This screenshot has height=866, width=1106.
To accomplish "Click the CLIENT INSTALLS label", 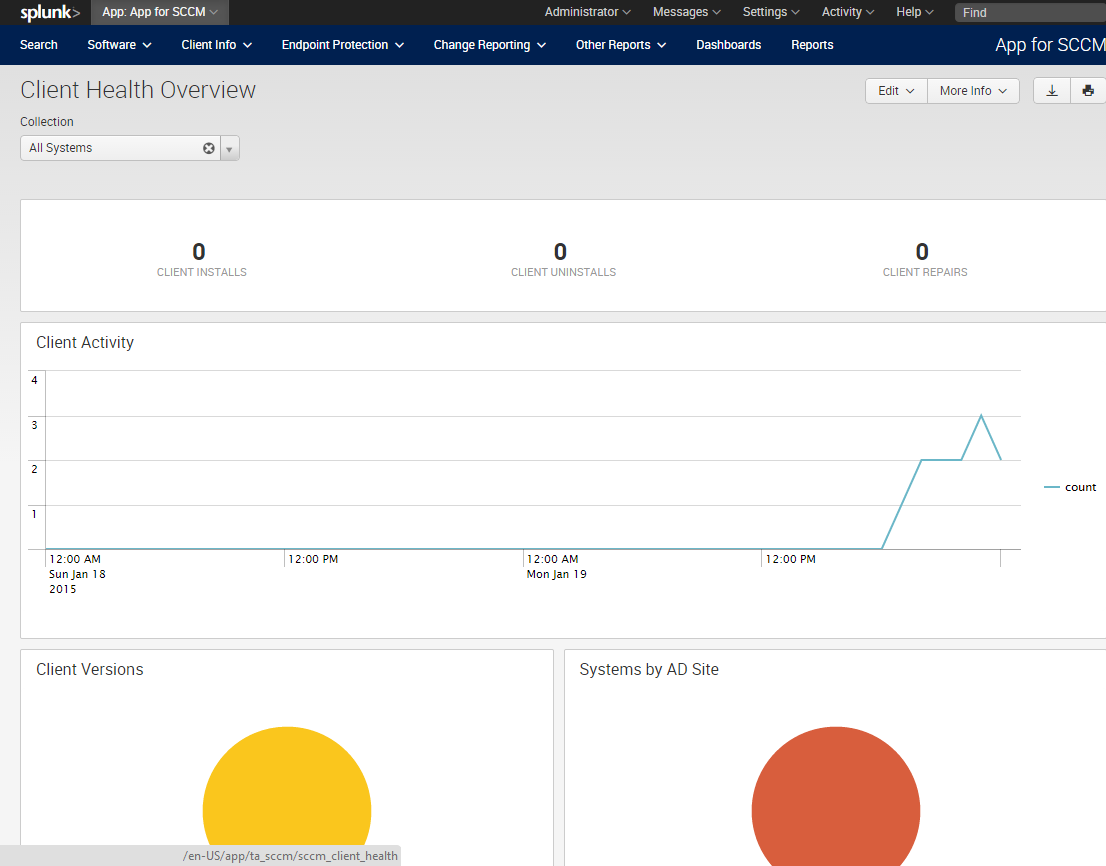I will click(x=202, y=272).
